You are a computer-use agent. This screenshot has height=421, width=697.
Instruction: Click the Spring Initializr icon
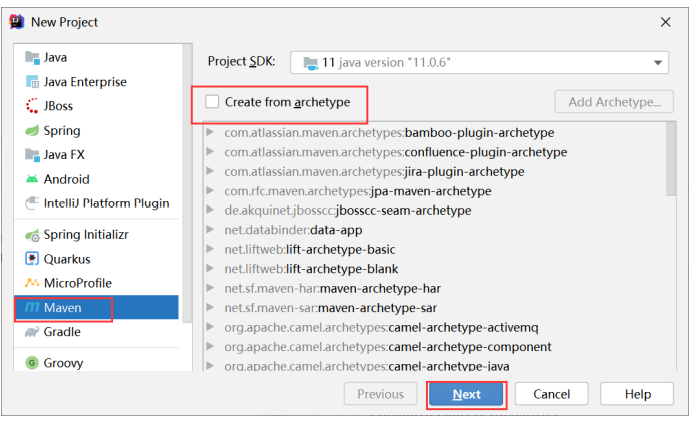pos(32,235)
